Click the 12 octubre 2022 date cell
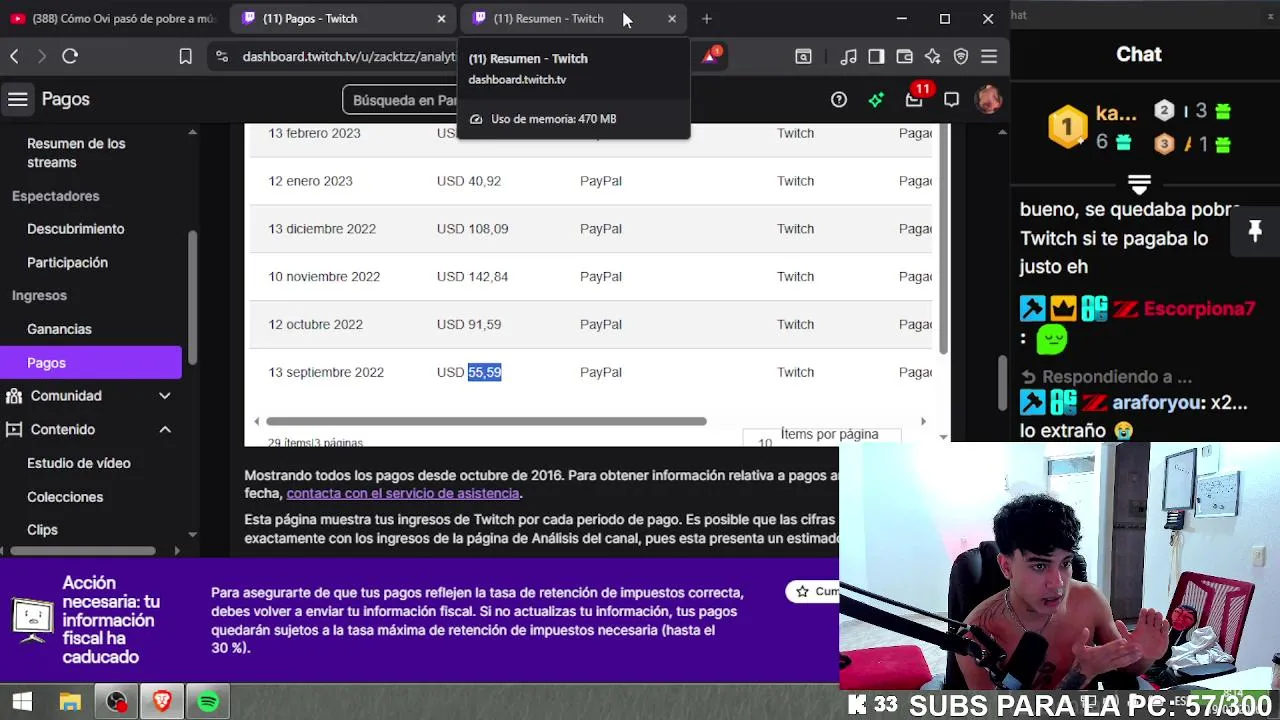Viewport: 1280px width, 720px height. pyautogui.click(x=315, y=325)
